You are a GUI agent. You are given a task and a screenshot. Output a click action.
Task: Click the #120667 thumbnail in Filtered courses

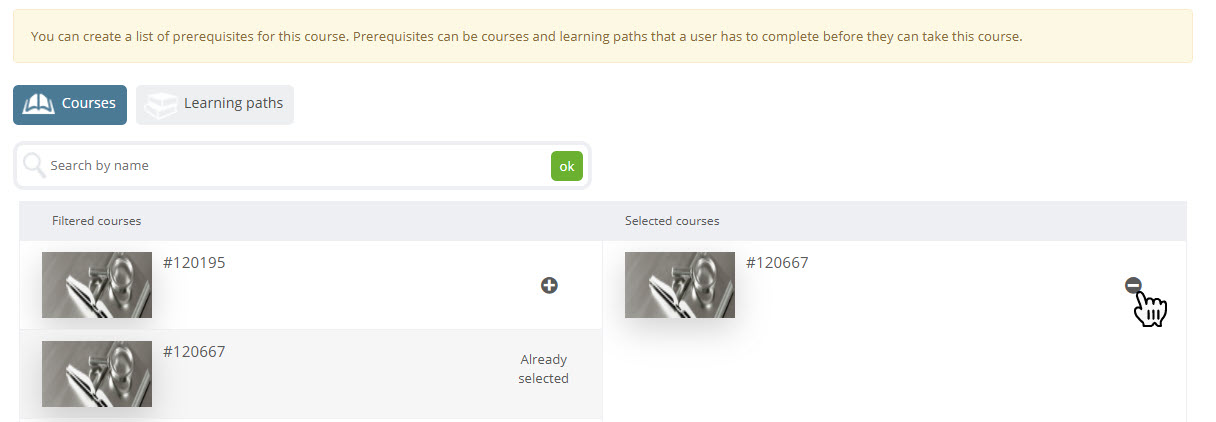click(x=97, y=374)
